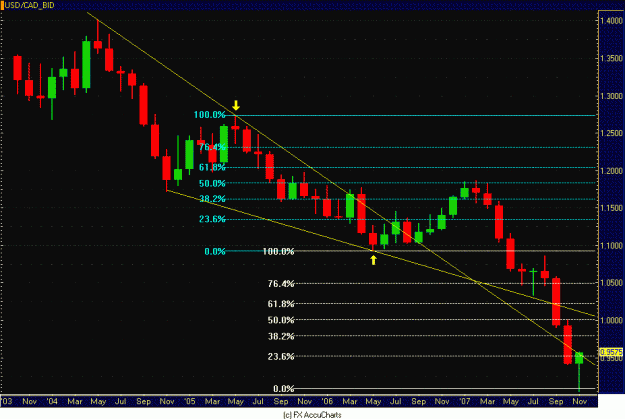The image size is (625, 419).
Task: Click the 1.3000 price axis label
Action: point(612,96)
